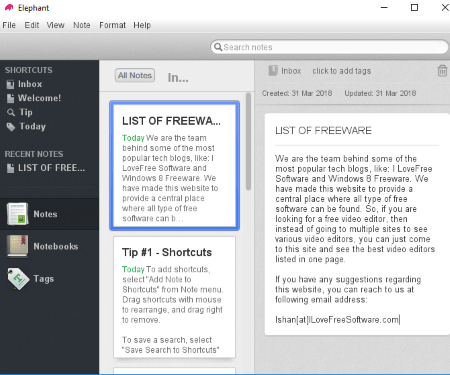Switch to the Tags section
The width and height of the screenshot is (450, 375).
point(49,279)
